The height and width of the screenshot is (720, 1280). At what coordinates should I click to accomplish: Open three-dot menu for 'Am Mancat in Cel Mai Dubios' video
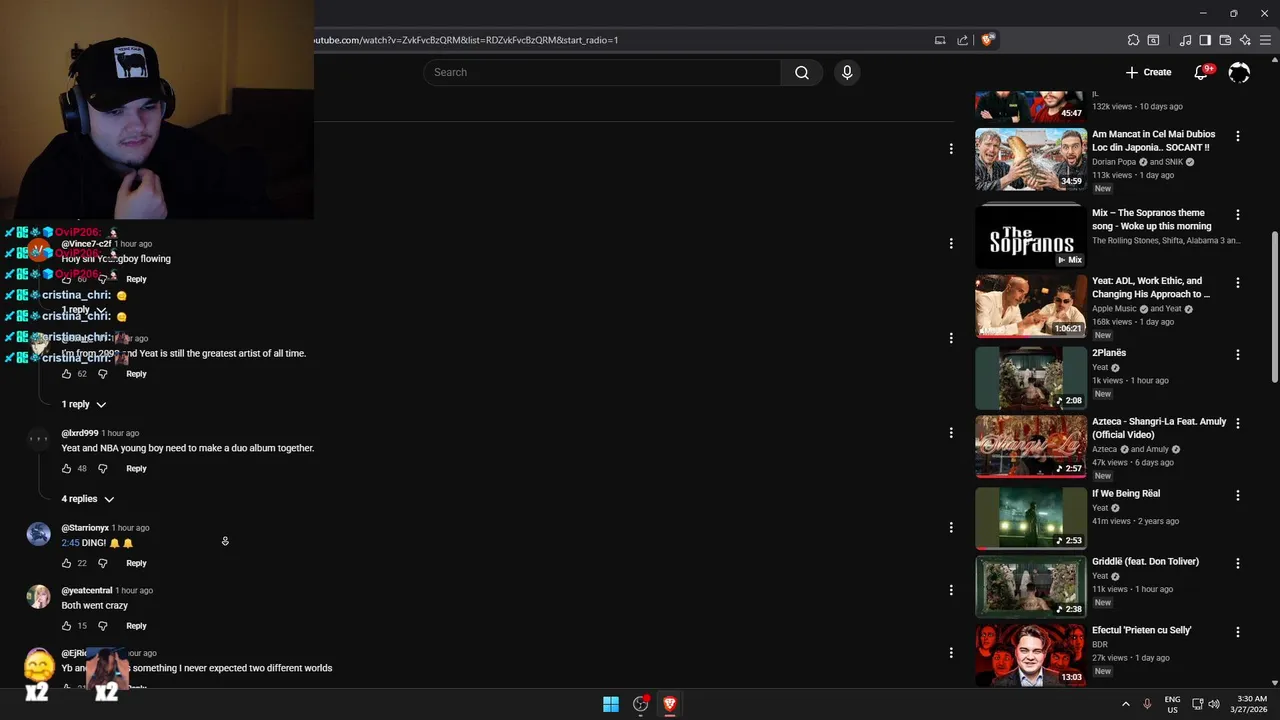(1238, 136)
